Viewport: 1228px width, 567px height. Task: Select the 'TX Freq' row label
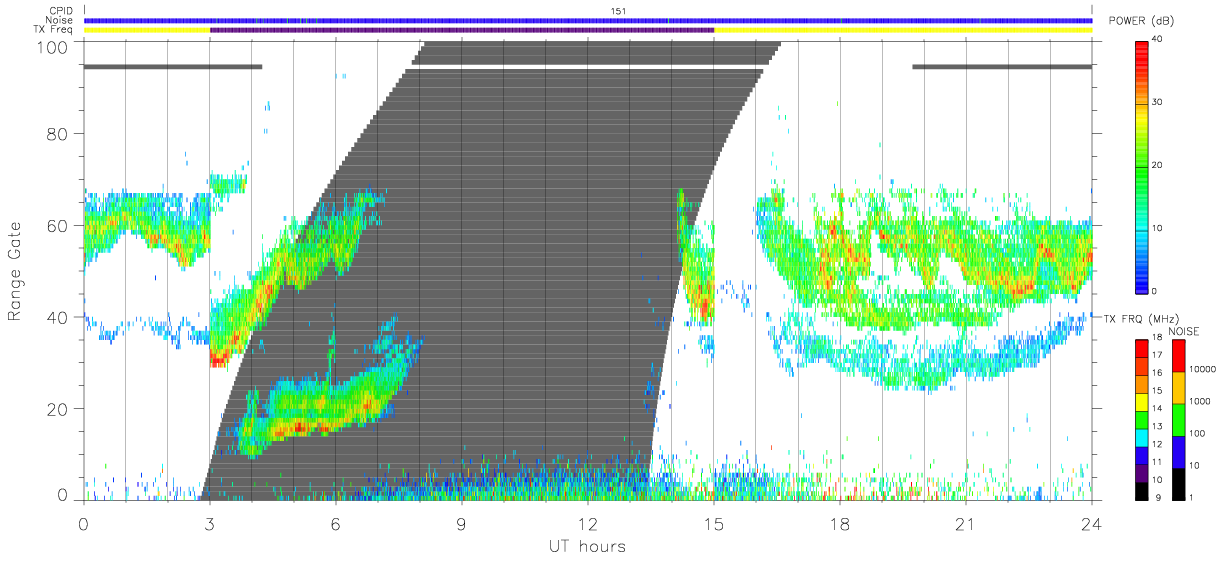[x=55, y=29]
